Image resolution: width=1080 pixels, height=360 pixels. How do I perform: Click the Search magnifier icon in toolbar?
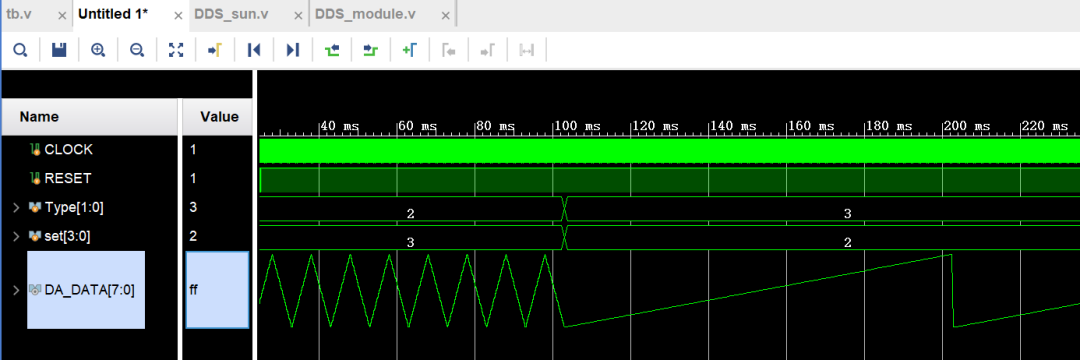click(21, 50)
